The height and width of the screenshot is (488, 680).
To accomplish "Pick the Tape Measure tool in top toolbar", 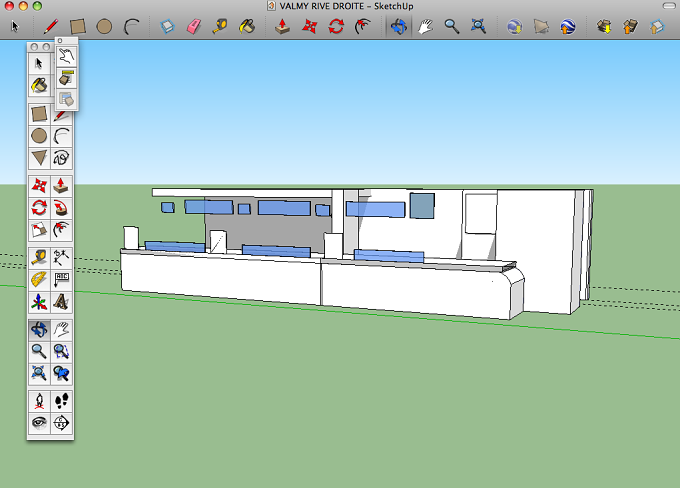I will click(220, 26).
